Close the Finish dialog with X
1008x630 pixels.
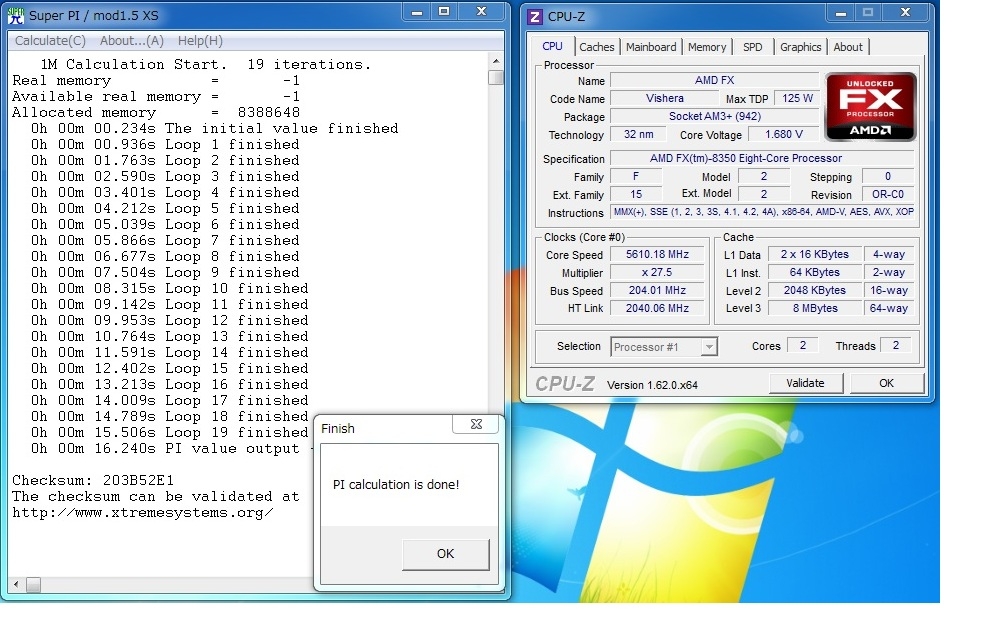475,426
